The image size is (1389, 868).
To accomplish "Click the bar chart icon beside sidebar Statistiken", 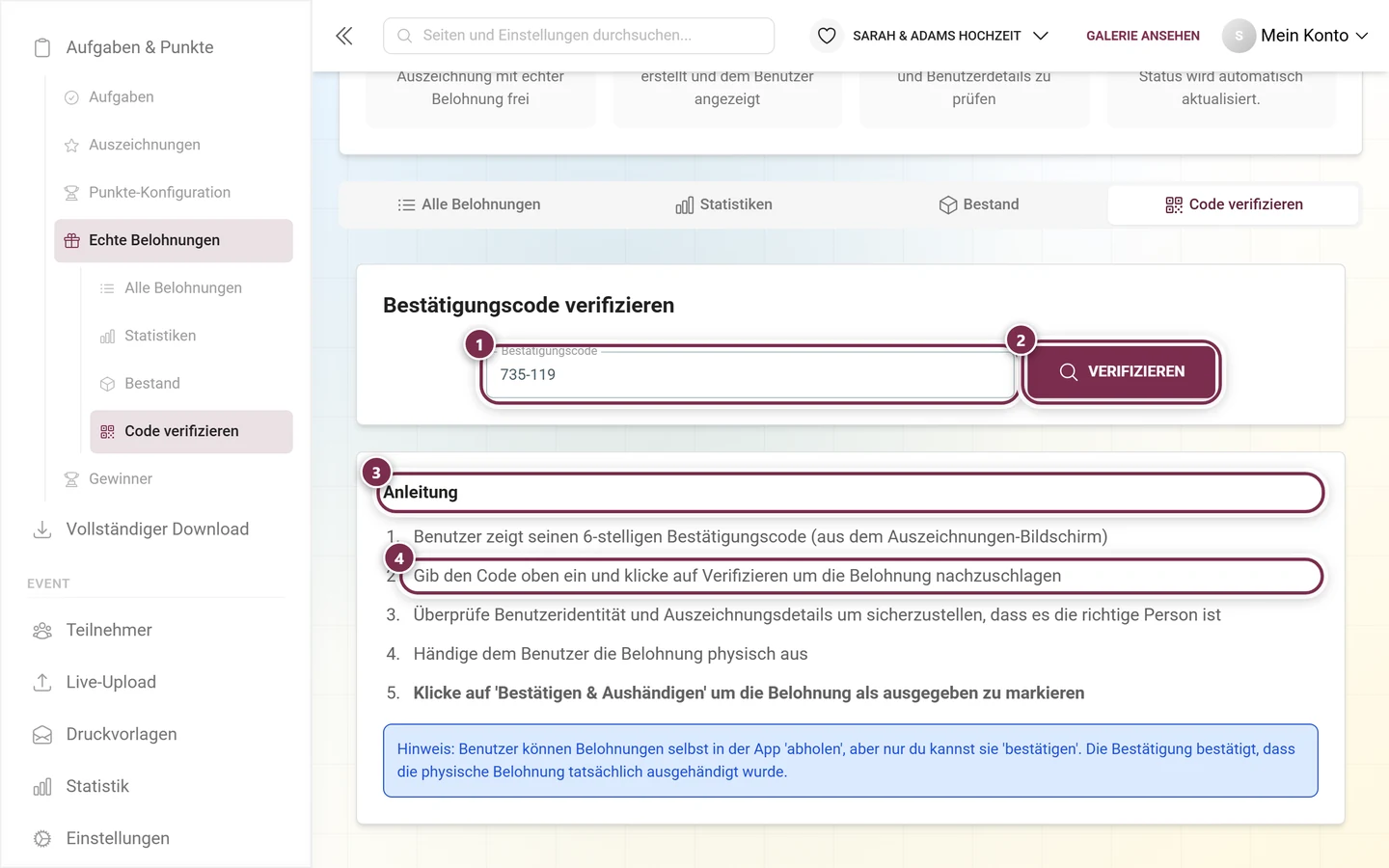I will click(x=107, y=336).
